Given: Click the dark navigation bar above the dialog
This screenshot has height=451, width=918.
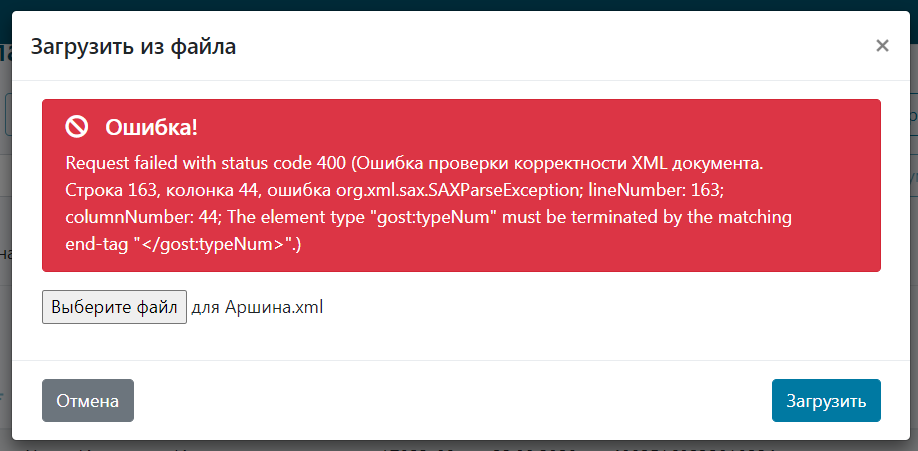Looking at the screenshot, I should pos(459,5).
